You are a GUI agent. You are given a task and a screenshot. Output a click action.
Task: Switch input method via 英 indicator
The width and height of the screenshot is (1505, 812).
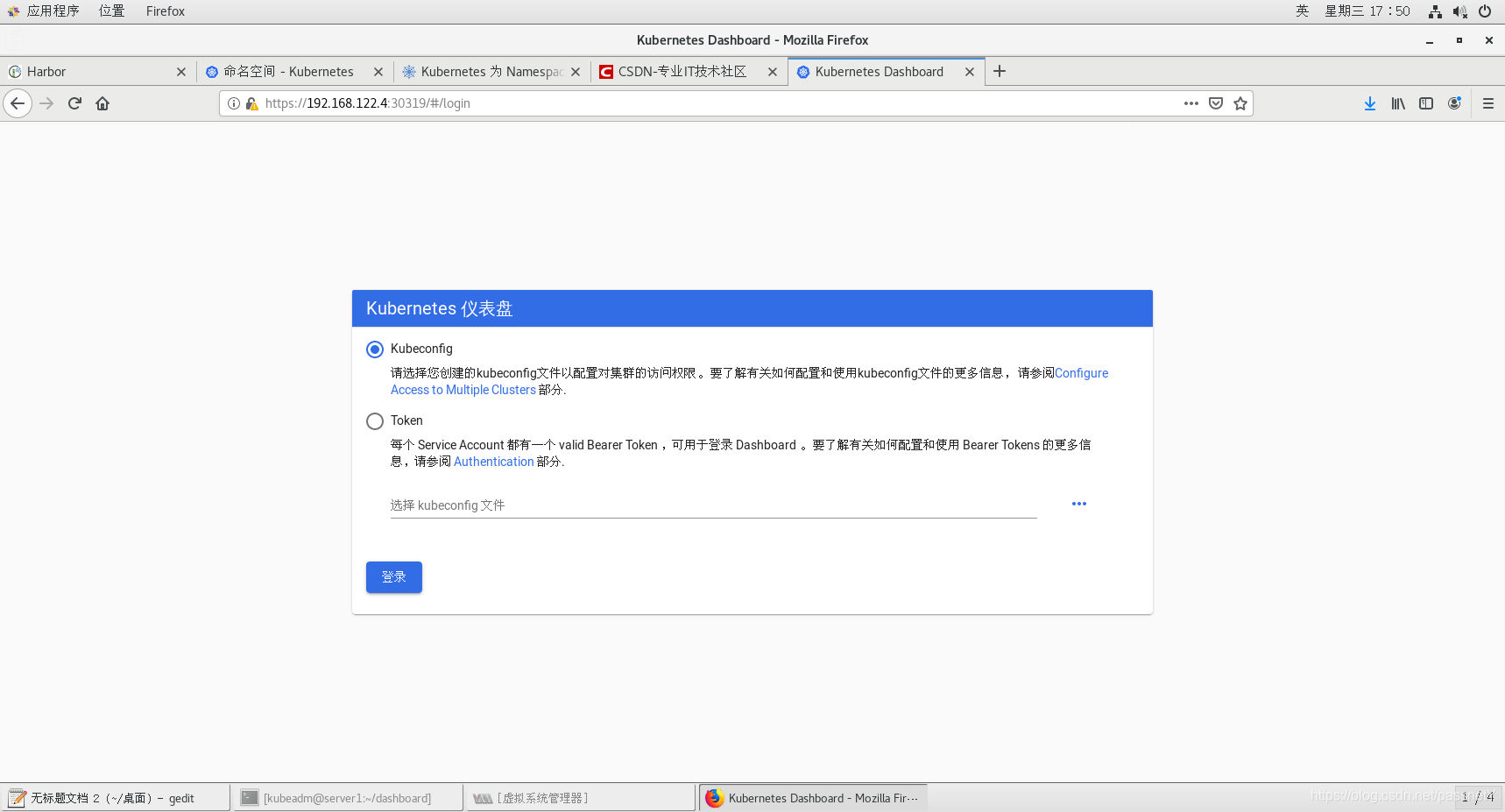tap(1303, 11)
